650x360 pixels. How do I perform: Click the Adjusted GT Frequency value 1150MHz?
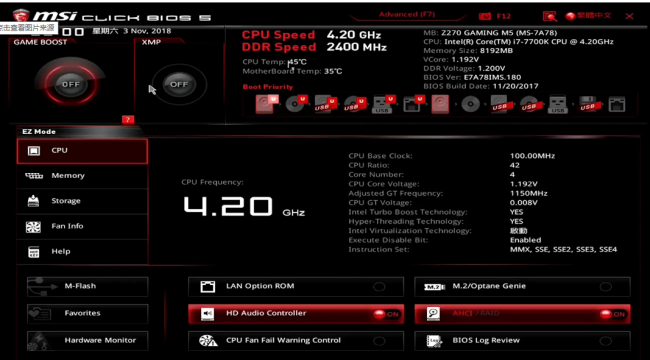(x=529, y=194)
